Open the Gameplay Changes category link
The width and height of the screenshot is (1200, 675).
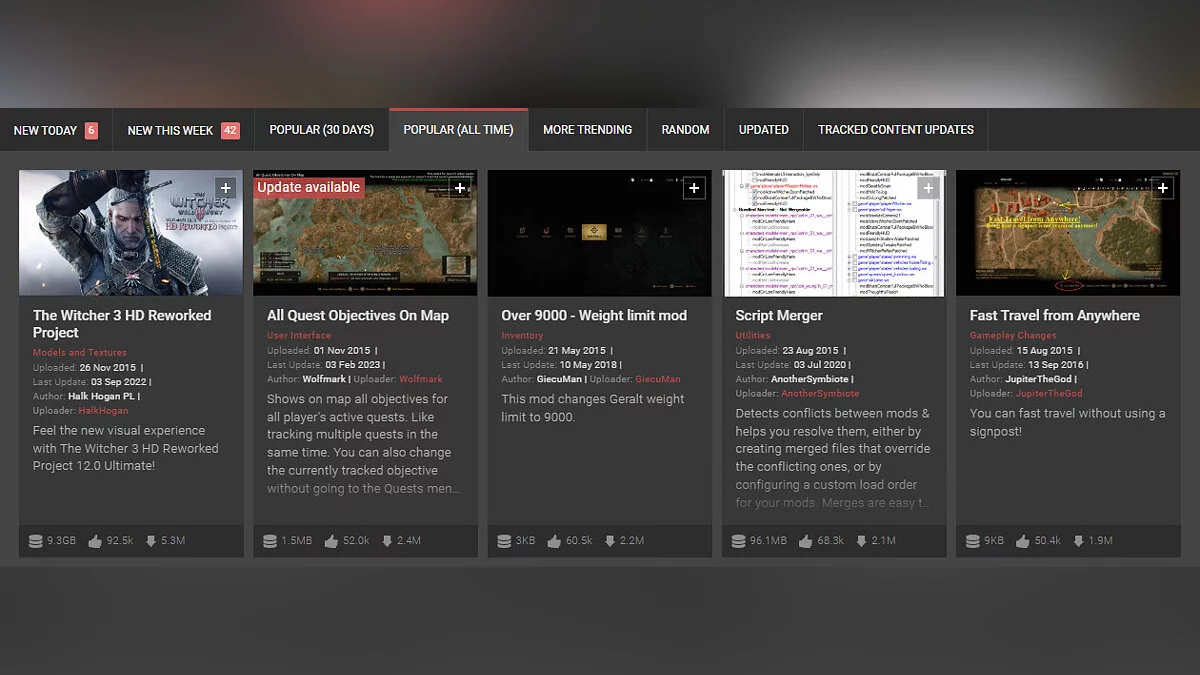coord(1013,336)
